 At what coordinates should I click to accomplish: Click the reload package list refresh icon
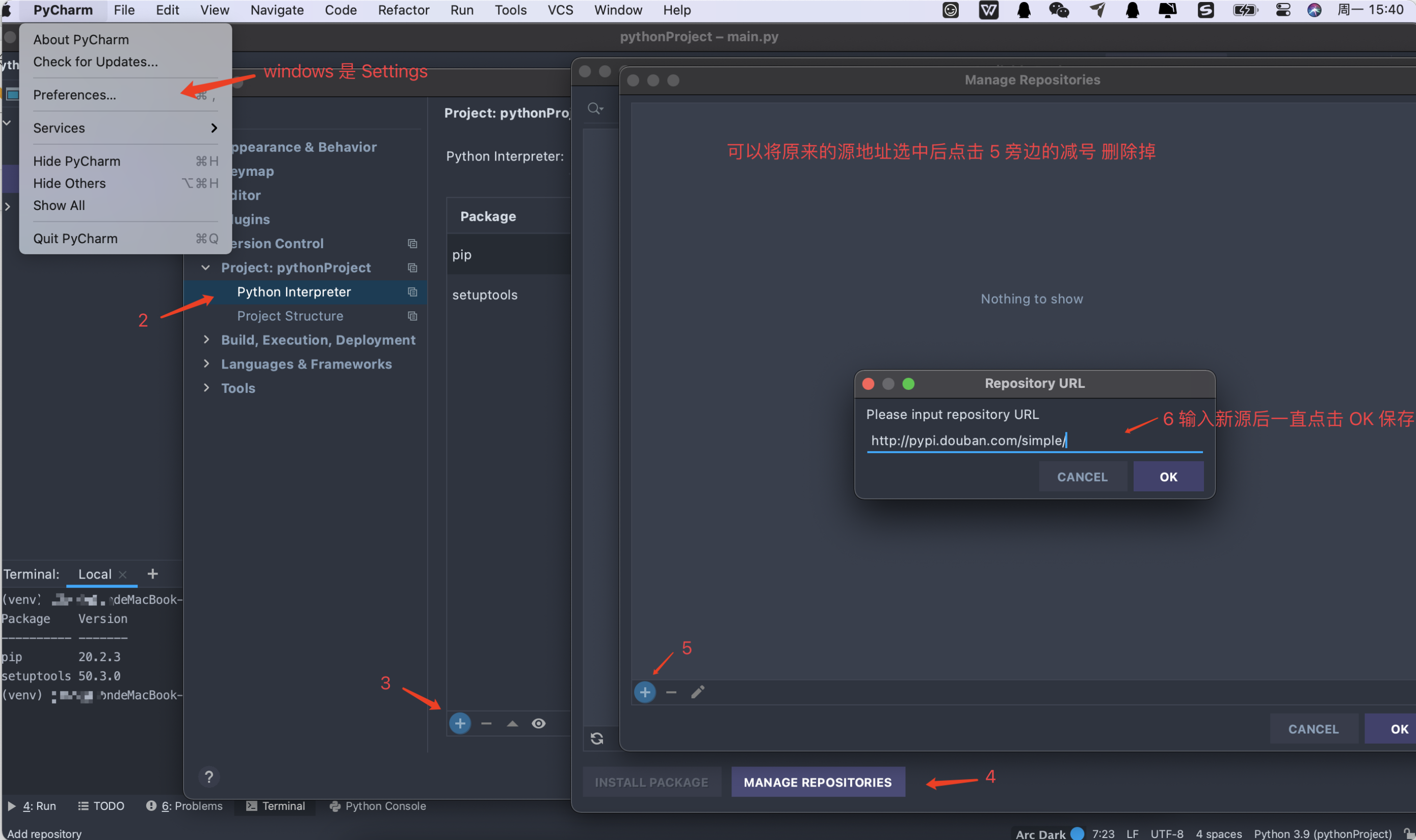597,738
